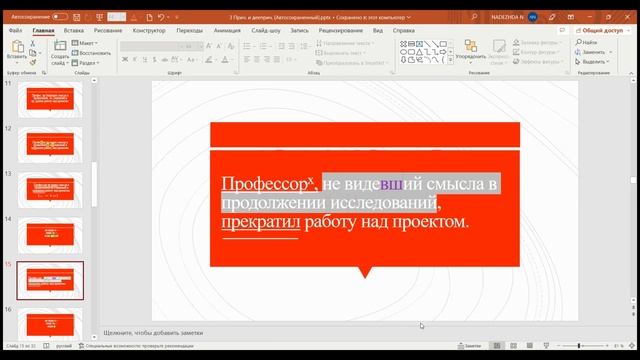Adjust the zoom slider handle
Image resolution: width=640 pixels, height=360 pixels.
point(579,346)
